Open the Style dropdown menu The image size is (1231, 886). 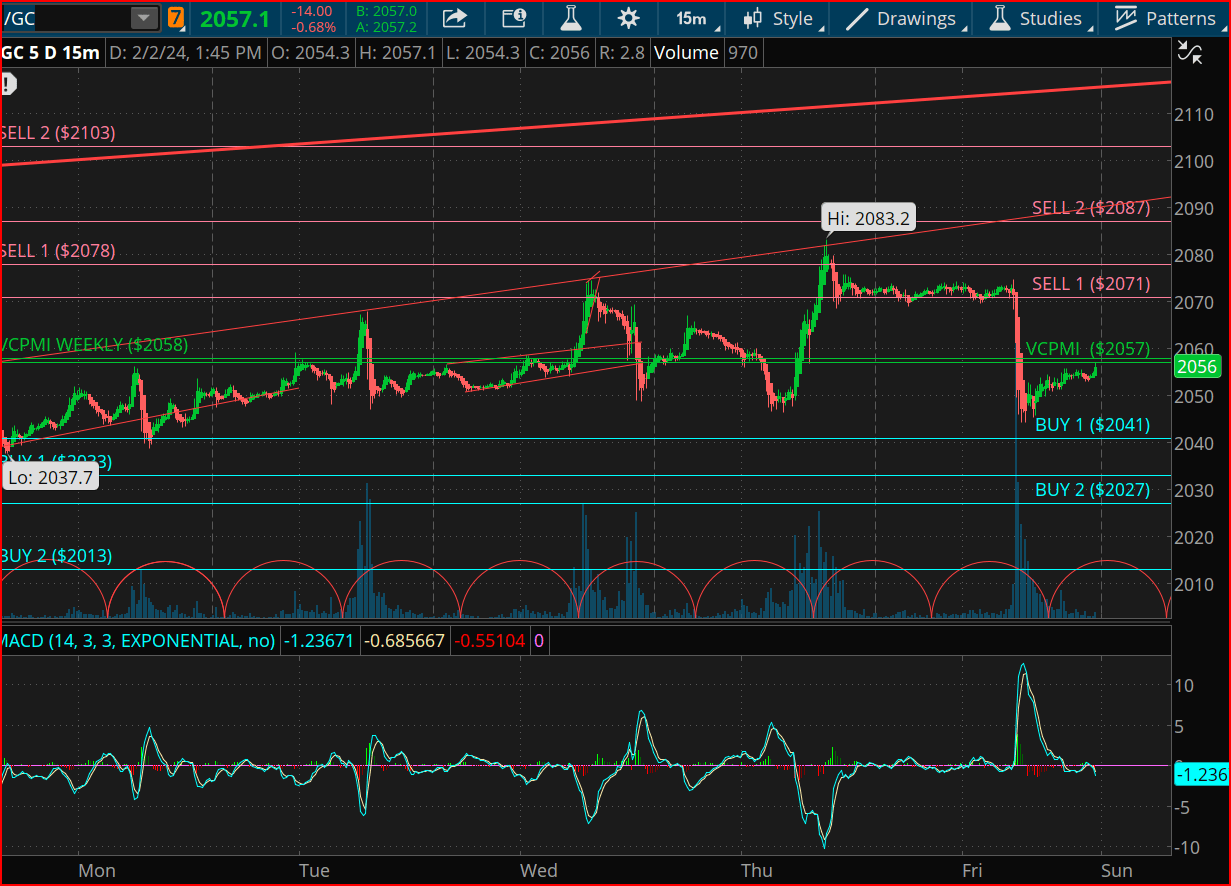pyautogui.click(x=783, y=18)
